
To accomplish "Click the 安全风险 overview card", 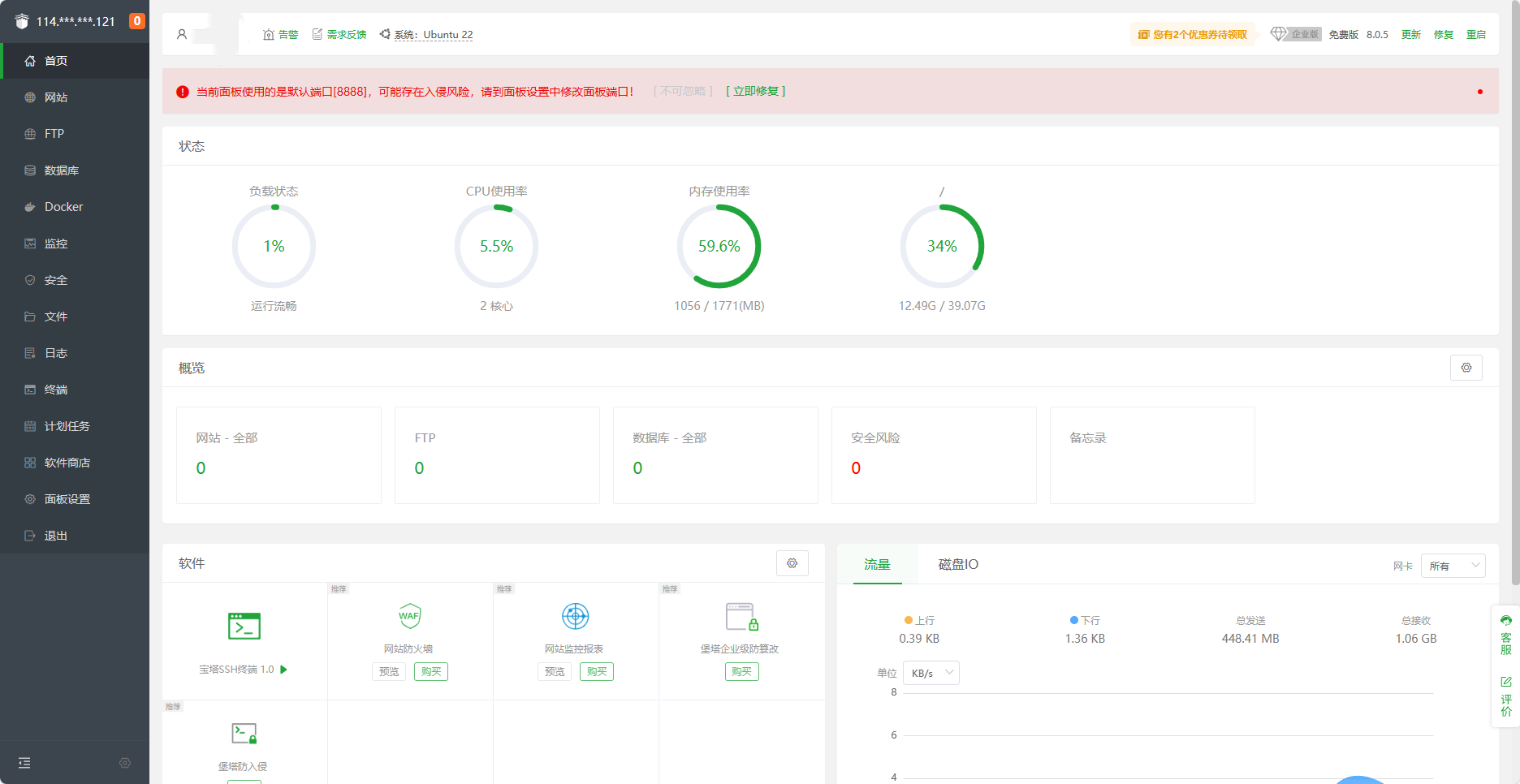I will (x=934, y=455).
